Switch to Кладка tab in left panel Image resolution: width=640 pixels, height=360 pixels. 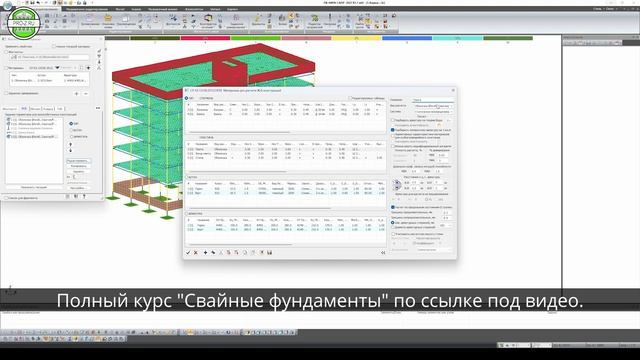pos(48,109)
